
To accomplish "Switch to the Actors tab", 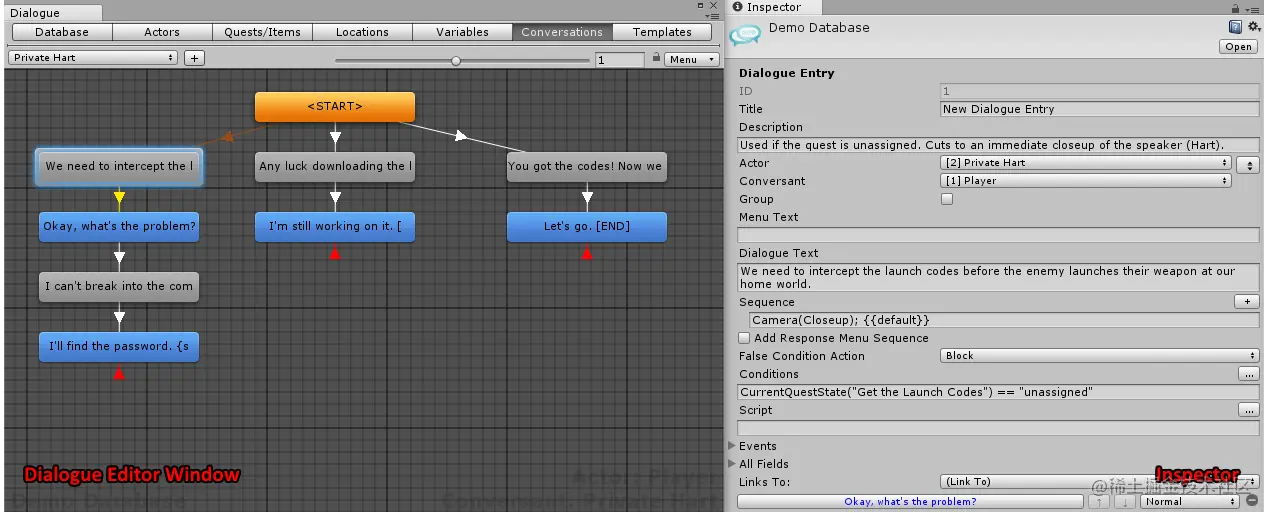I will click(162, 32).
